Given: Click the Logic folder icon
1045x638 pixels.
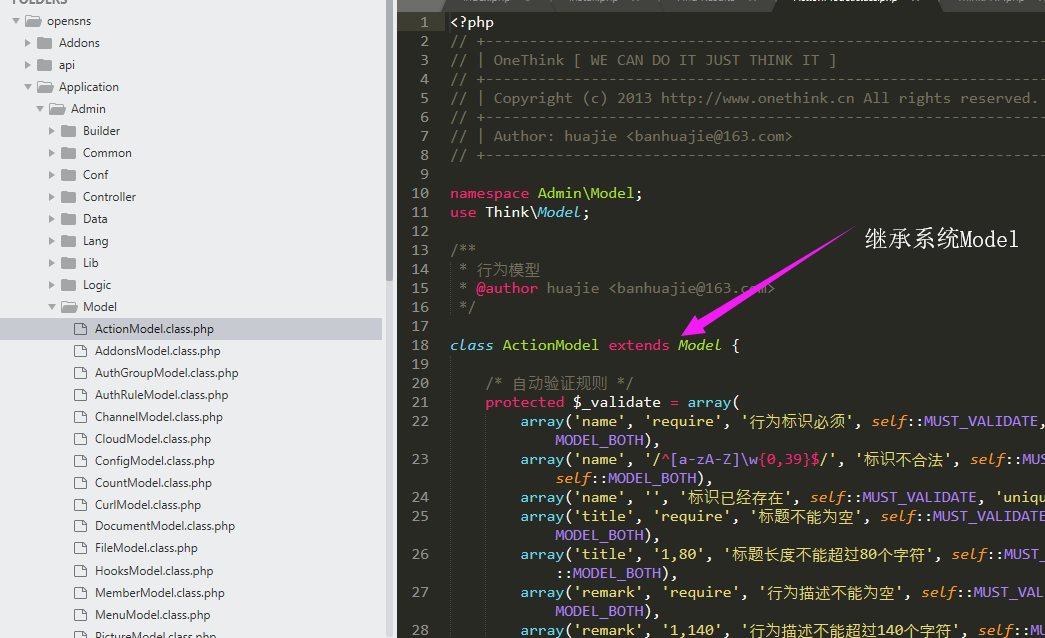Looking at the screenshot, I should (69, 285).
